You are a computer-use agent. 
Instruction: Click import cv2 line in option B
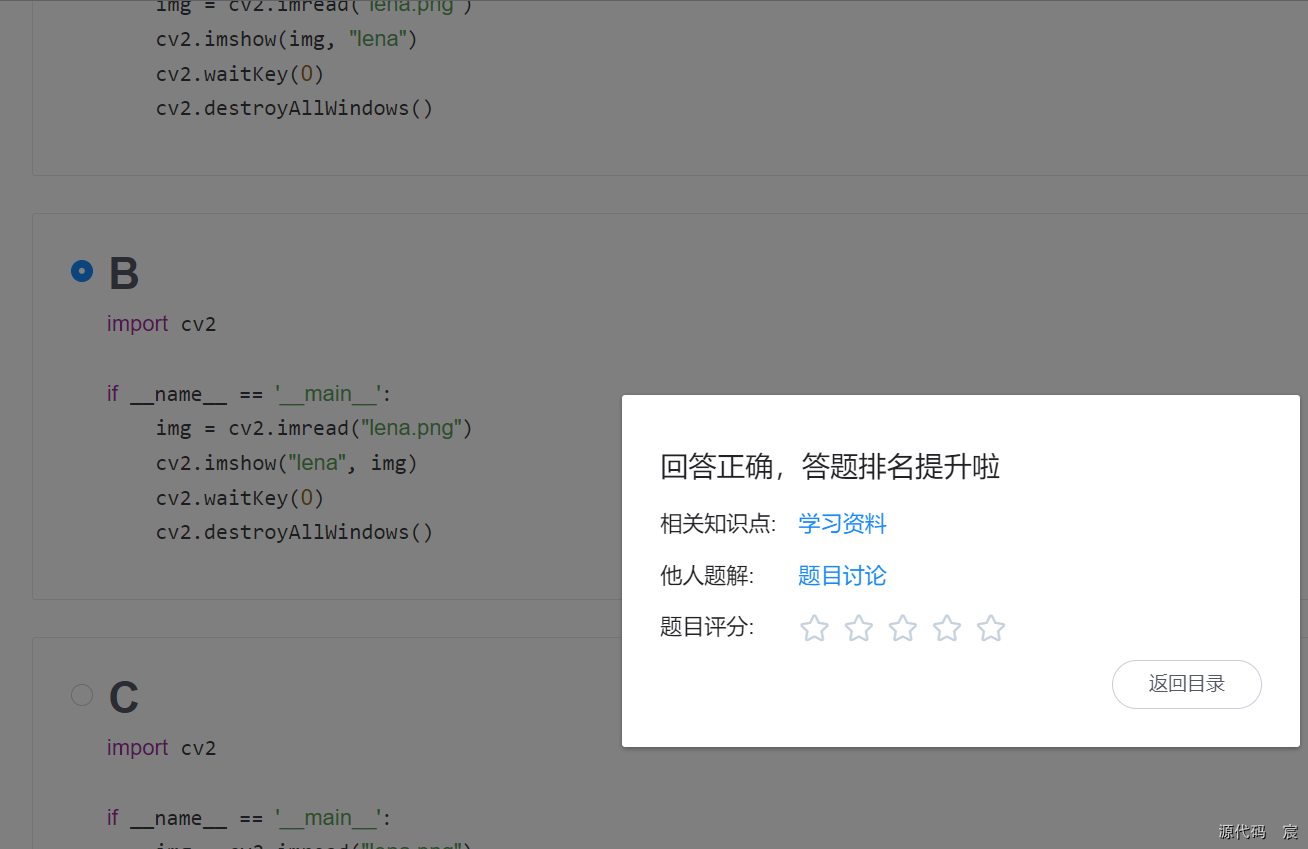click(x=162, y=324)
